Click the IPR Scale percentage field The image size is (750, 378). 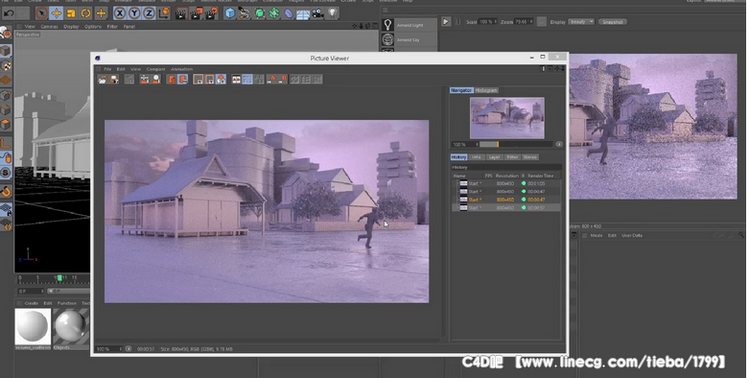point(488,22)
